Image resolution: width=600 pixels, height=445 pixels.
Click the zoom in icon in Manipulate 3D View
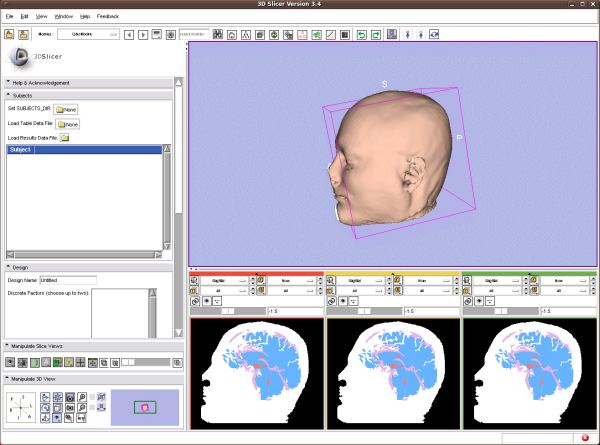point(82,397)
